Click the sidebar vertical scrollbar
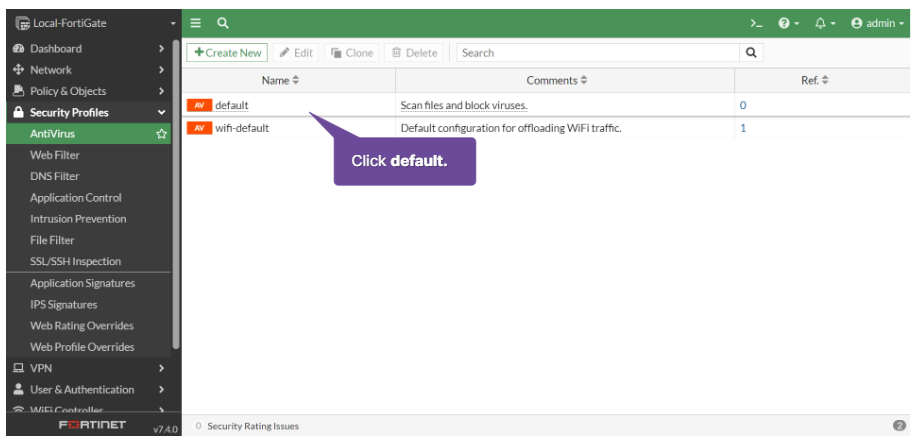Viewport: 919px width, 448px height. point(176,194)
